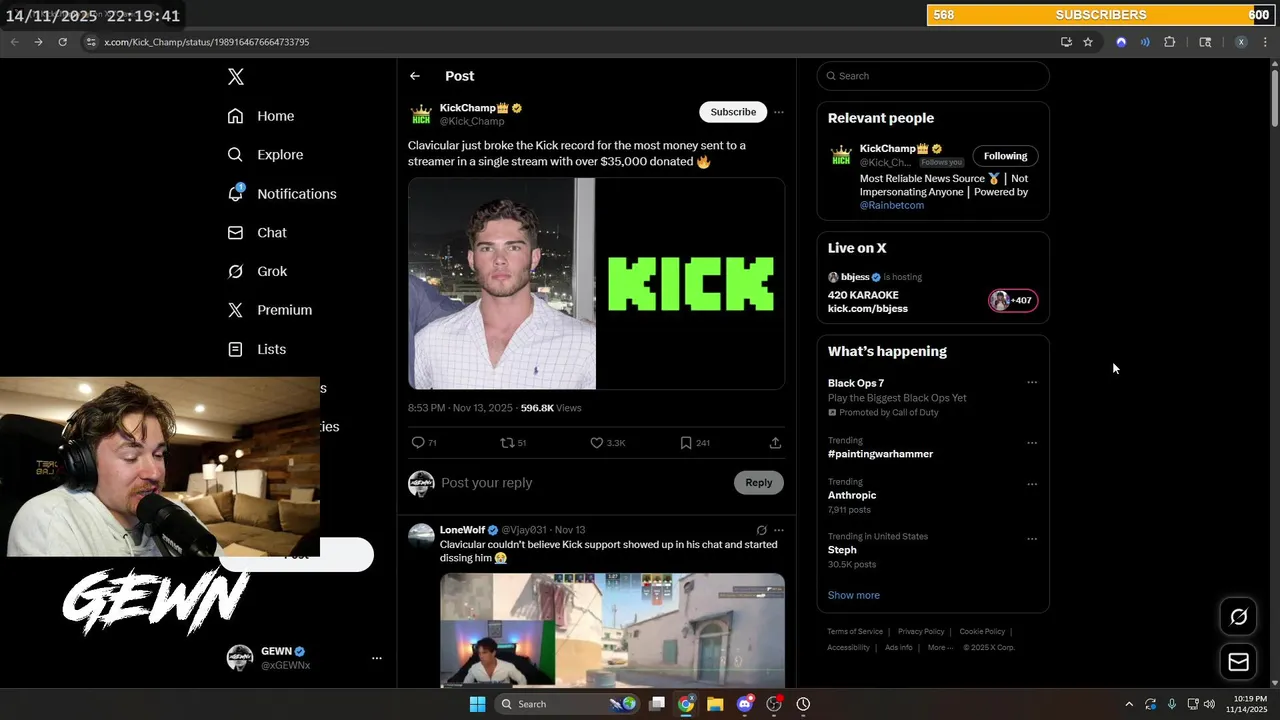Open the @Rainbetcom link in KickChamp's bio

(892, 205)
